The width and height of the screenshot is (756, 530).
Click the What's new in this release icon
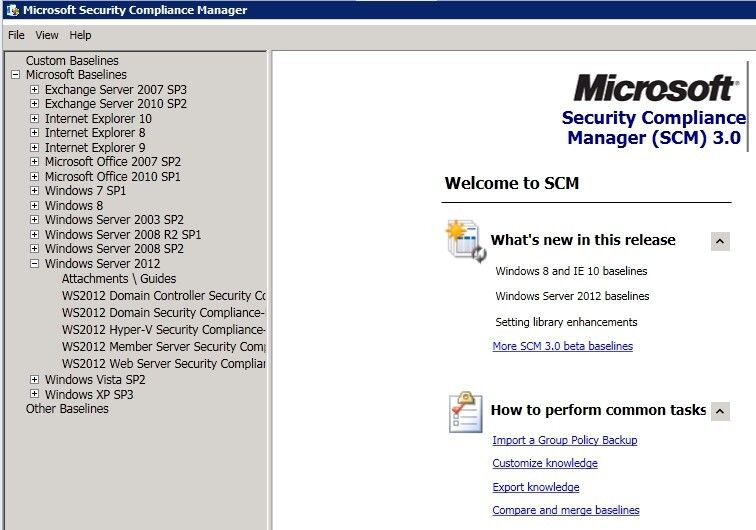click(466, 241)
